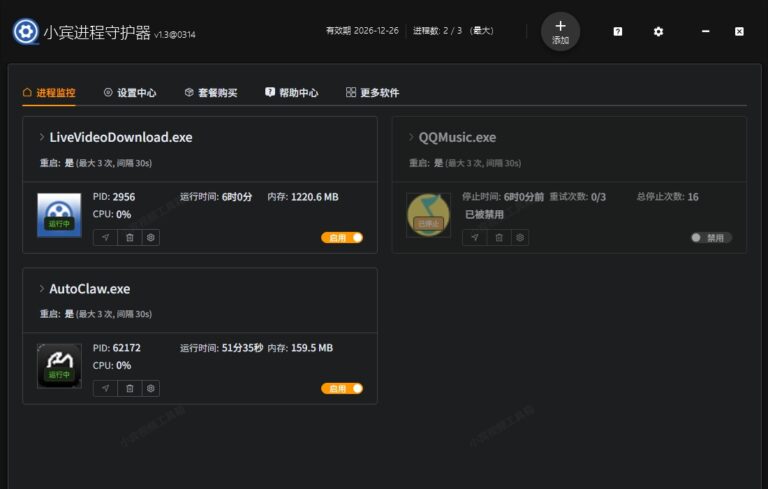Click the 运行时间: 51分35秒 text
This screenshot has height=489, width=768.
221,348
